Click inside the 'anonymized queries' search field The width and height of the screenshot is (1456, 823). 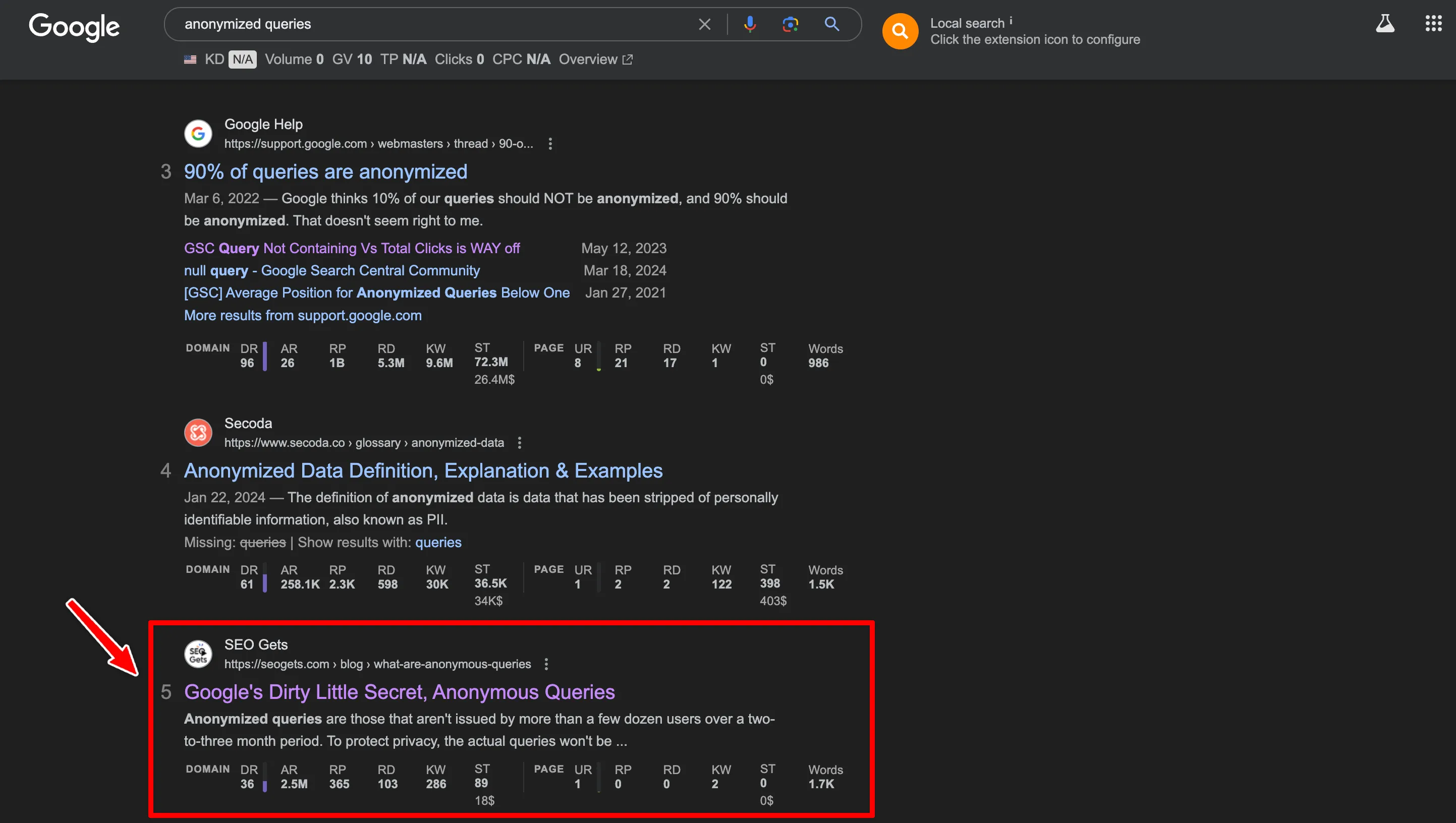[430, 24]
